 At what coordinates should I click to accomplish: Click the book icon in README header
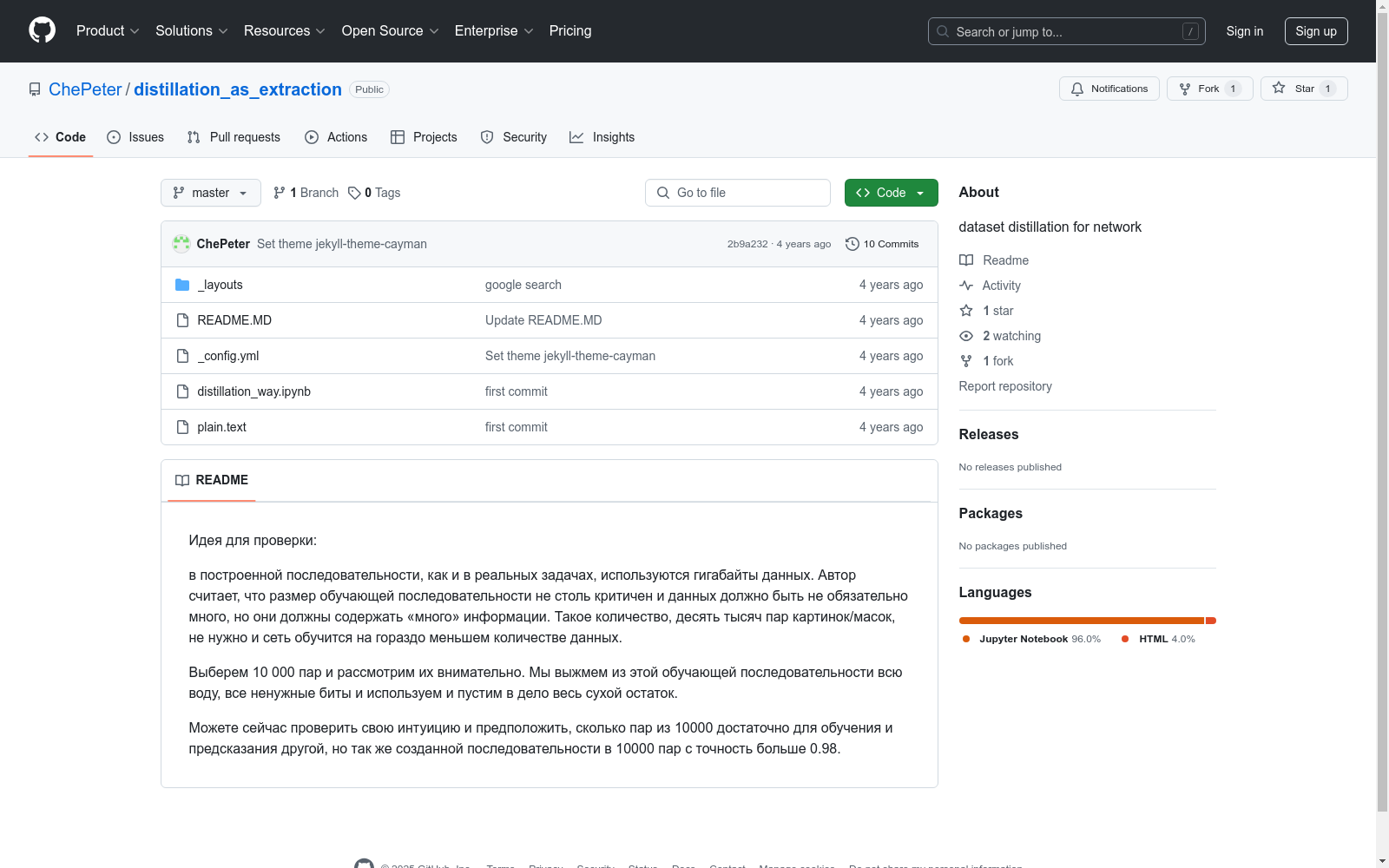coord(182,480)
